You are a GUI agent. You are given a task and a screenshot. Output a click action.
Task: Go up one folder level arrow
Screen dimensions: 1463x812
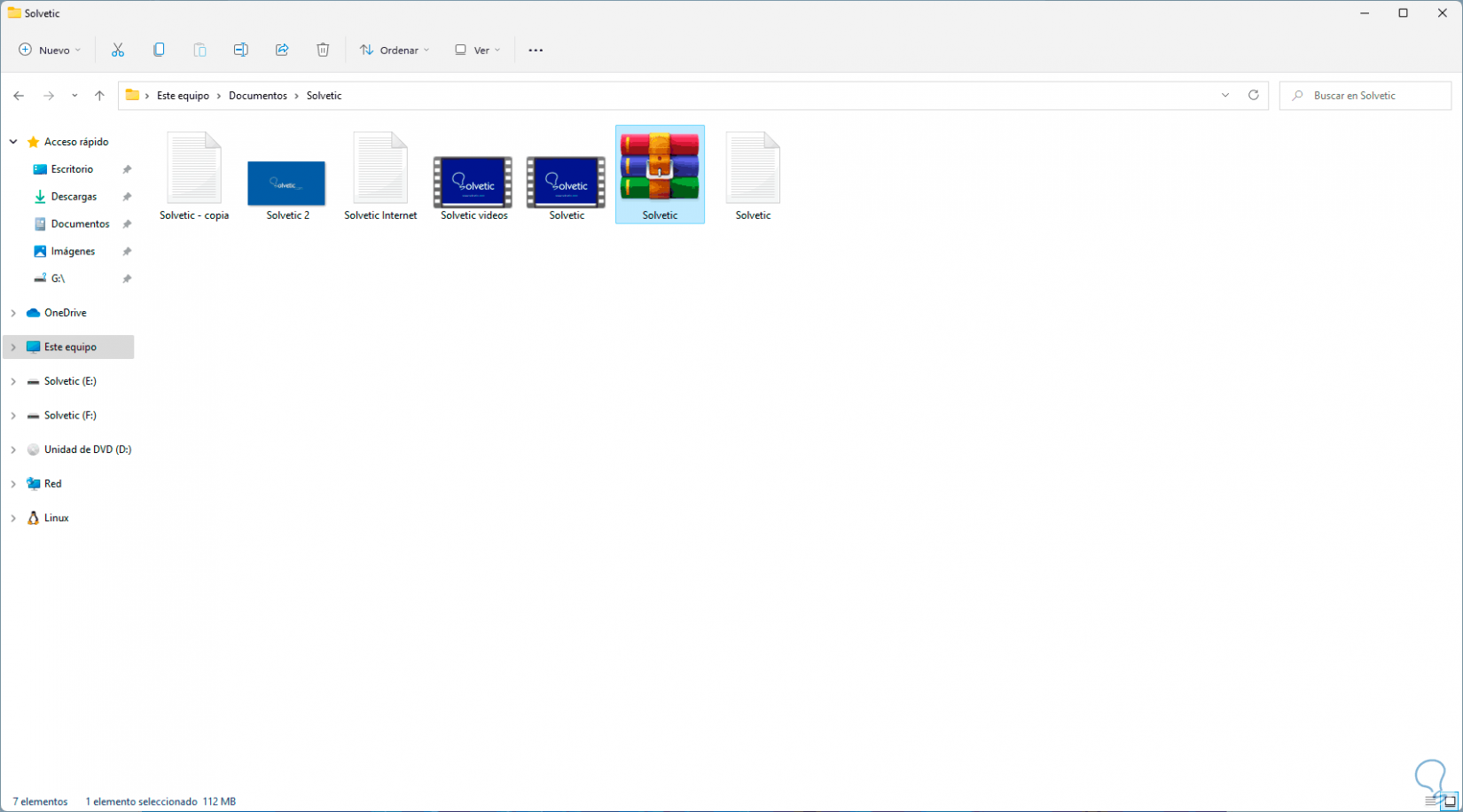coord(99,96)
